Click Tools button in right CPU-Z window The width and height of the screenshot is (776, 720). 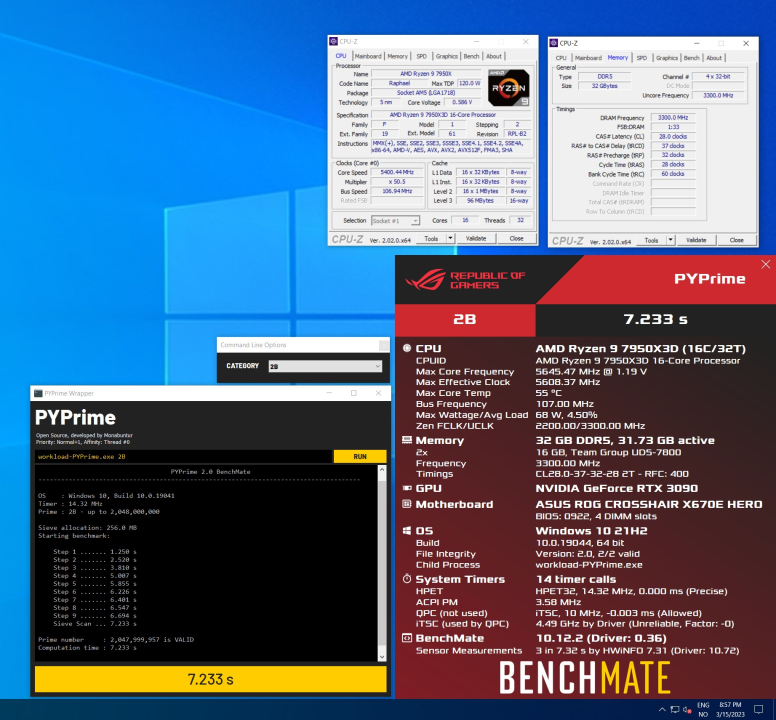pos(651,240)
